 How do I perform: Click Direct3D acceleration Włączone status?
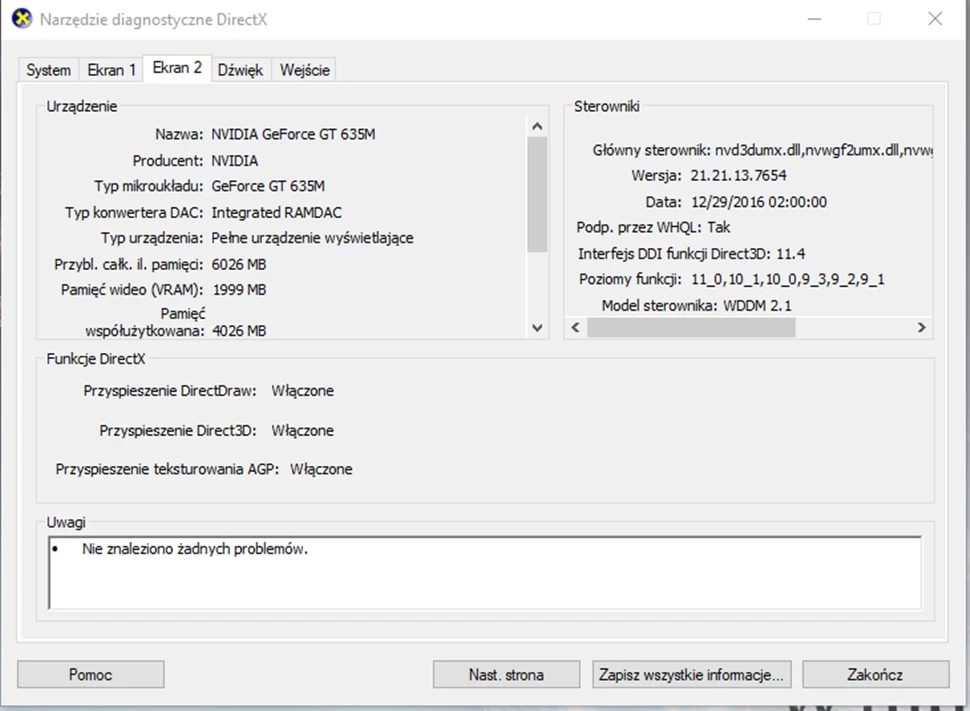click(x=303, y=431)
